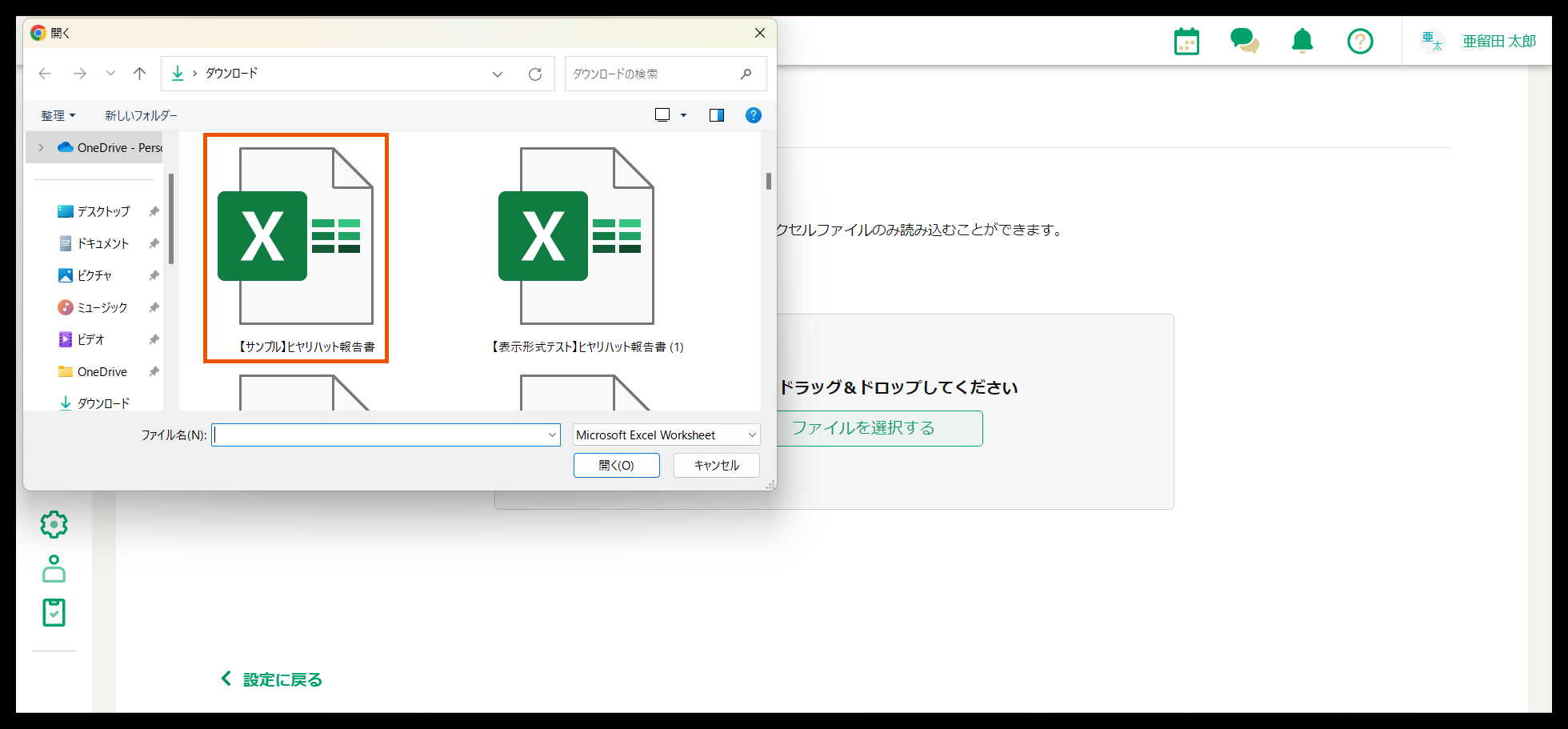Click 新しいフォルダー in toolbar

click(x=141, y=115)
